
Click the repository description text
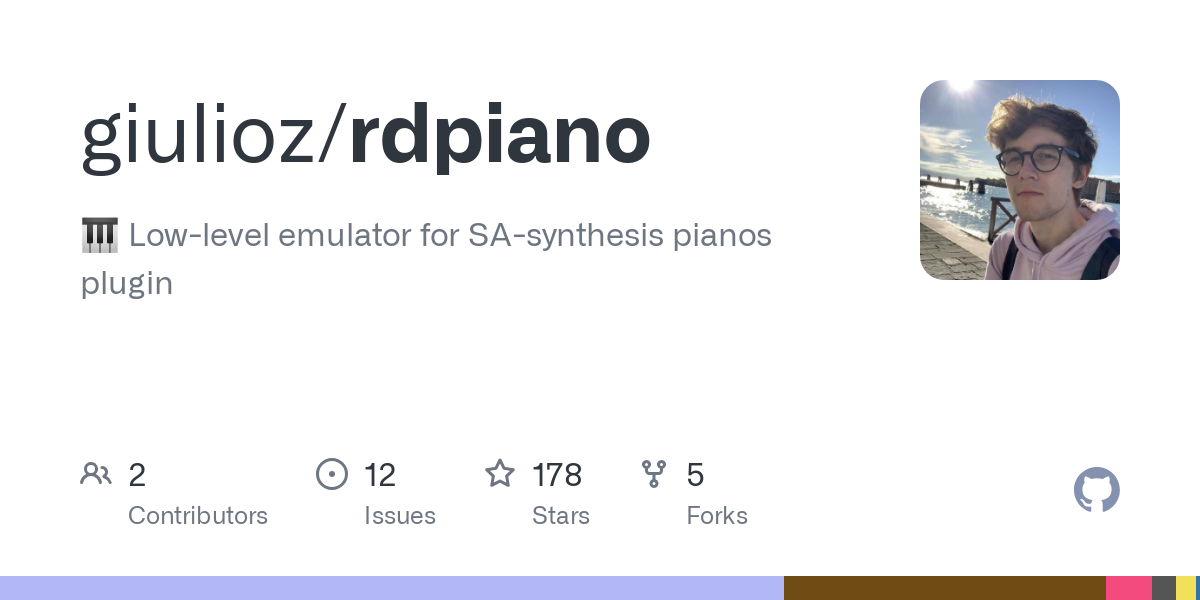(426, 260)
